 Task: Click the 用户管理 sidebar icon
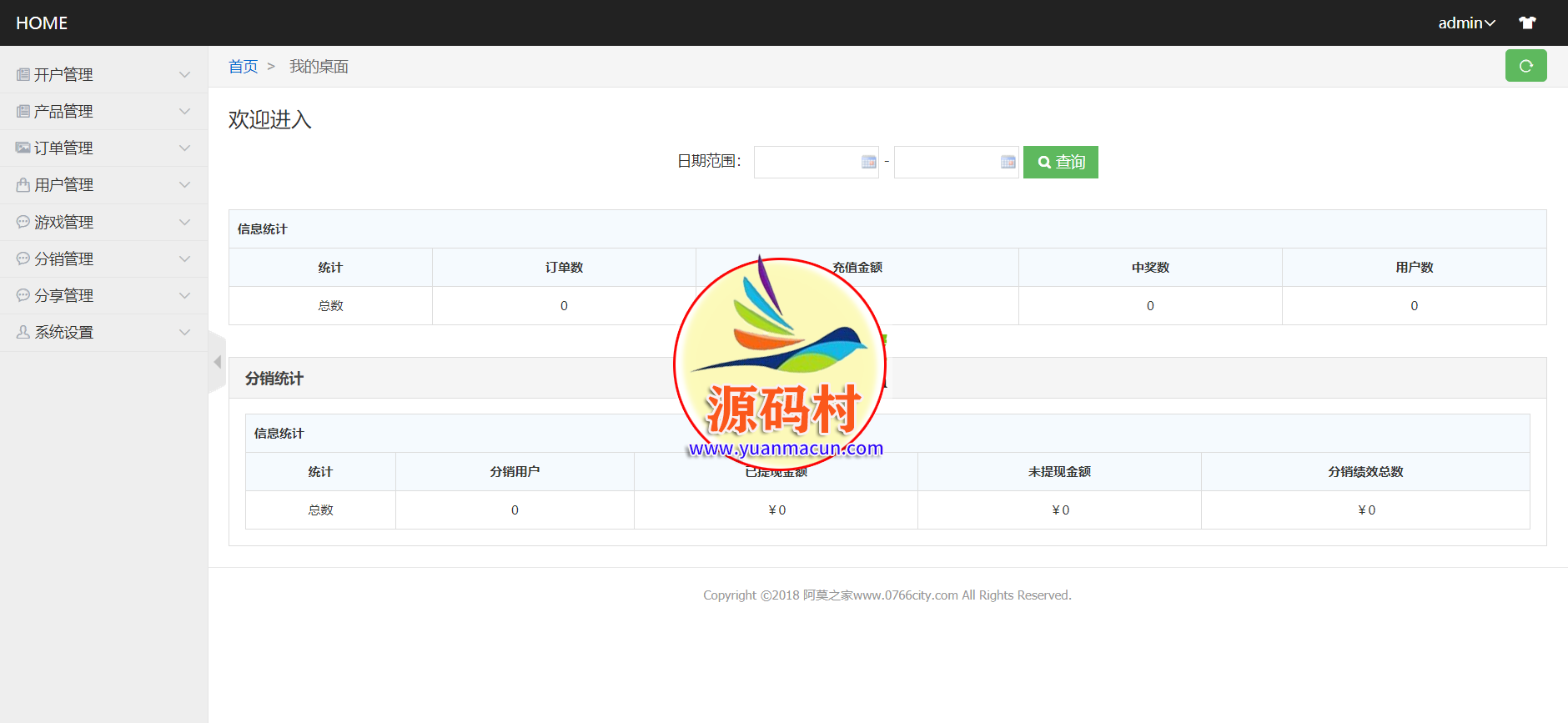tap(23, 185)
